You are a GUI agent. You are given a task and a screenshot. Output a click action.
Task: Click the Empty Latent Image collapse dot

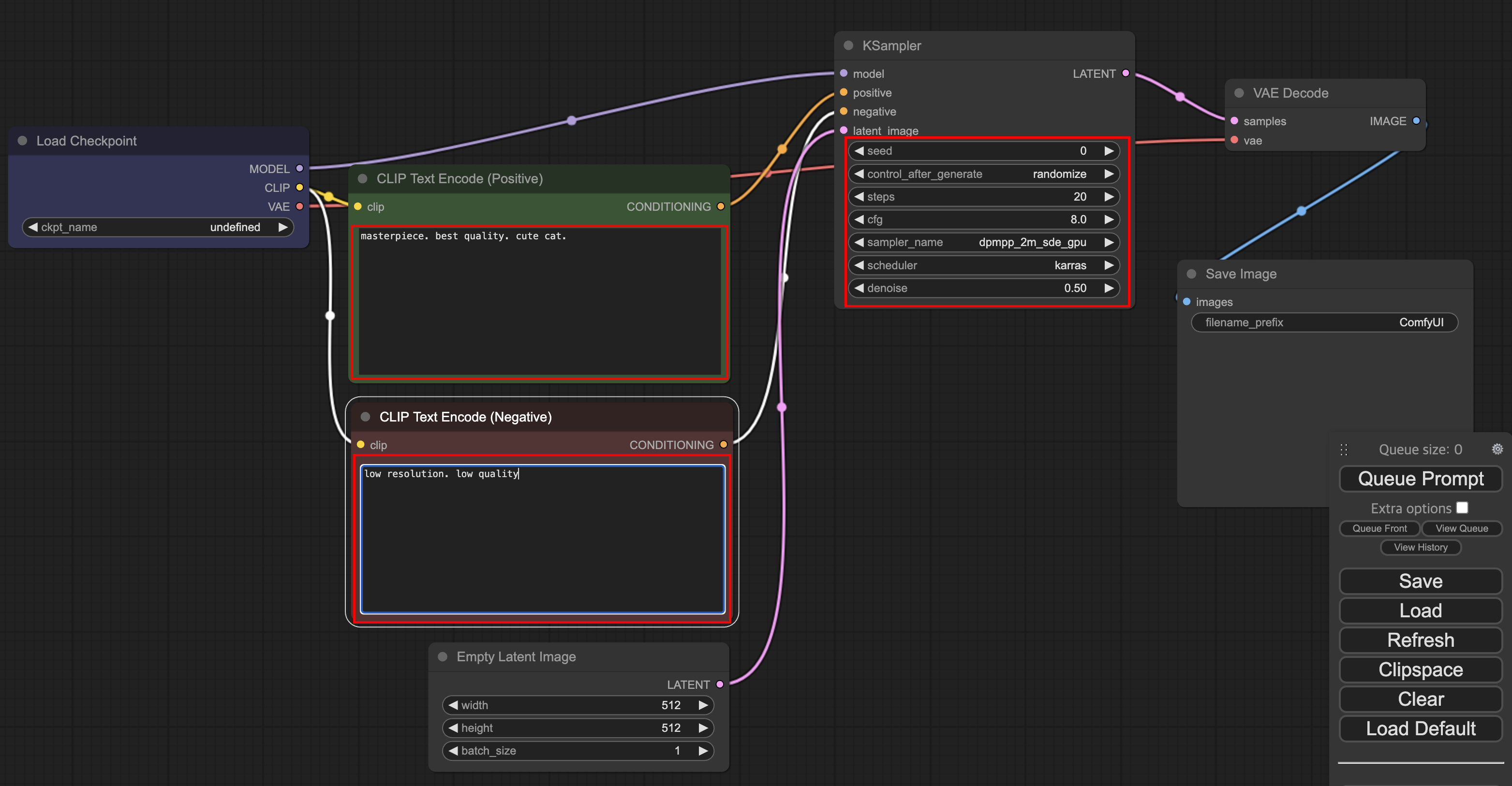(443, 657)
